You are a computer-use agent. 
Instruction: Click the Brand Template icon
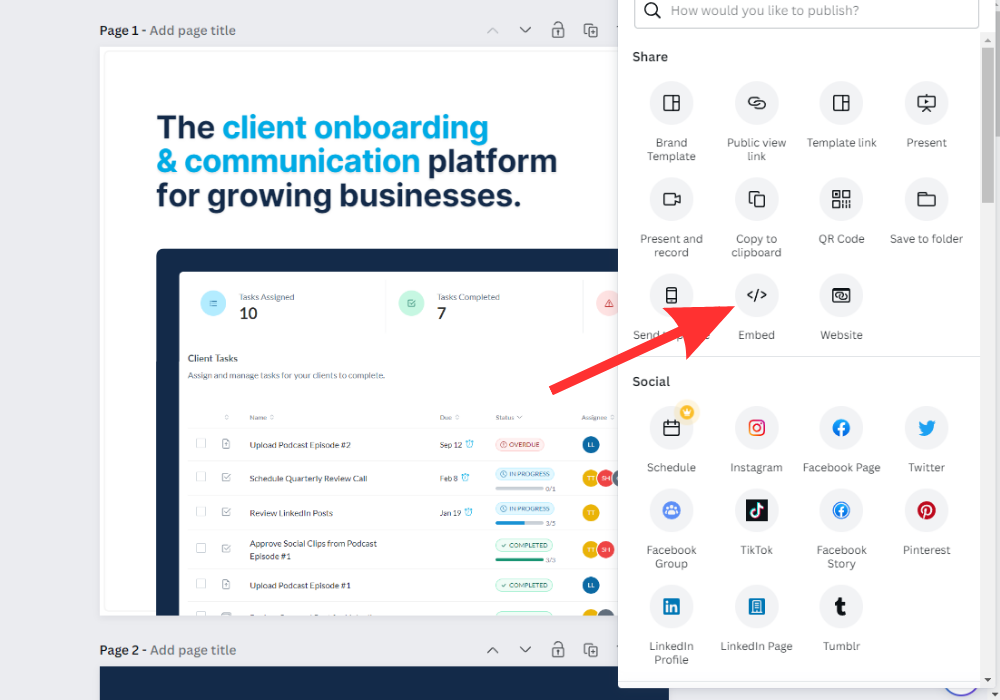(x=671, y=103)
